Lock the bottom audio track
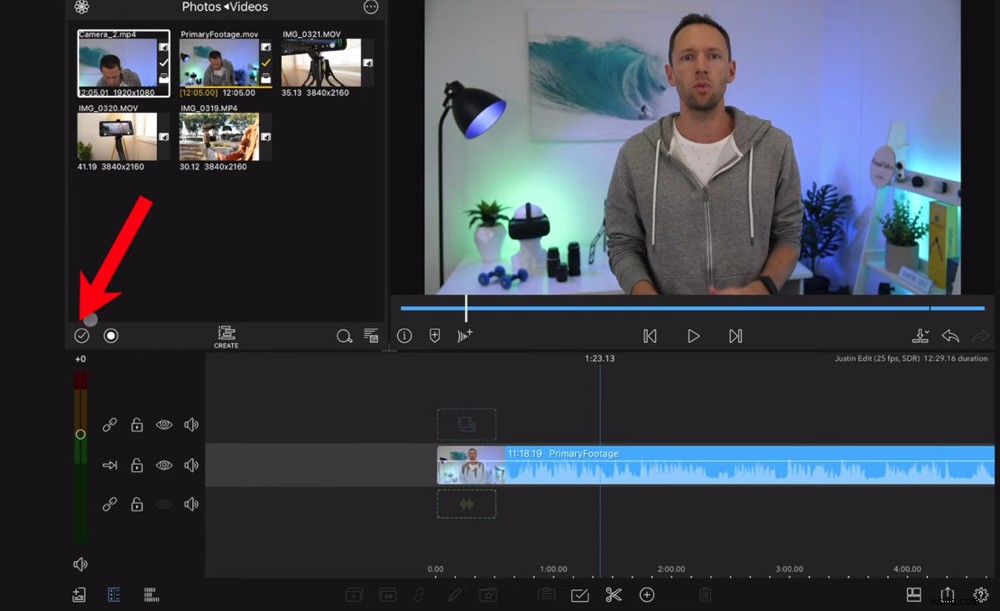Image resolution: width=1000 pixels, height=611 pixels. click(136, 504)
